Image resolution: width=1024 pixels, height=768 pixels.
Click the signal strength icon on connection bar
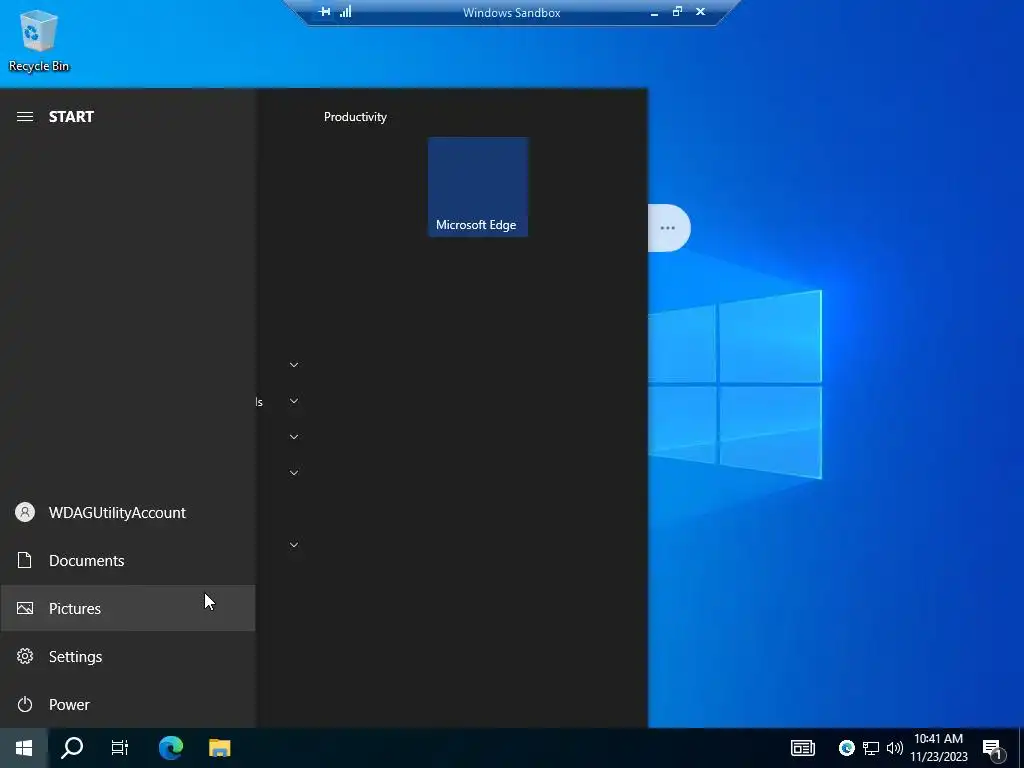pos(345,12)
